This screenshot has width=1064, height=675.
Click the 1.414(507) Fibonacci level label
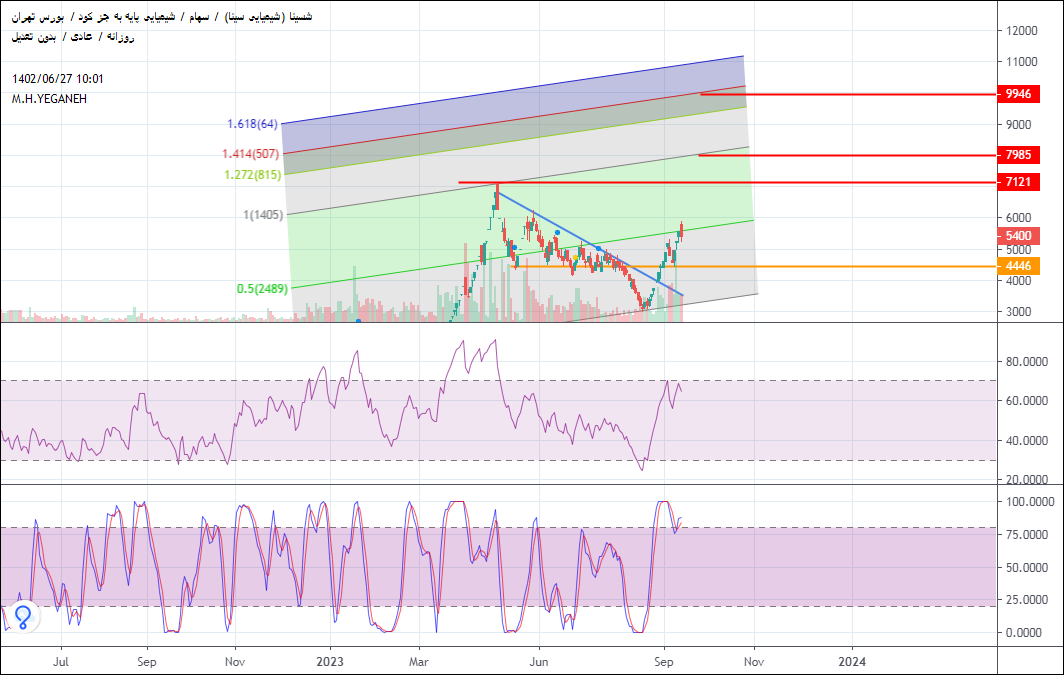[250, 154]
